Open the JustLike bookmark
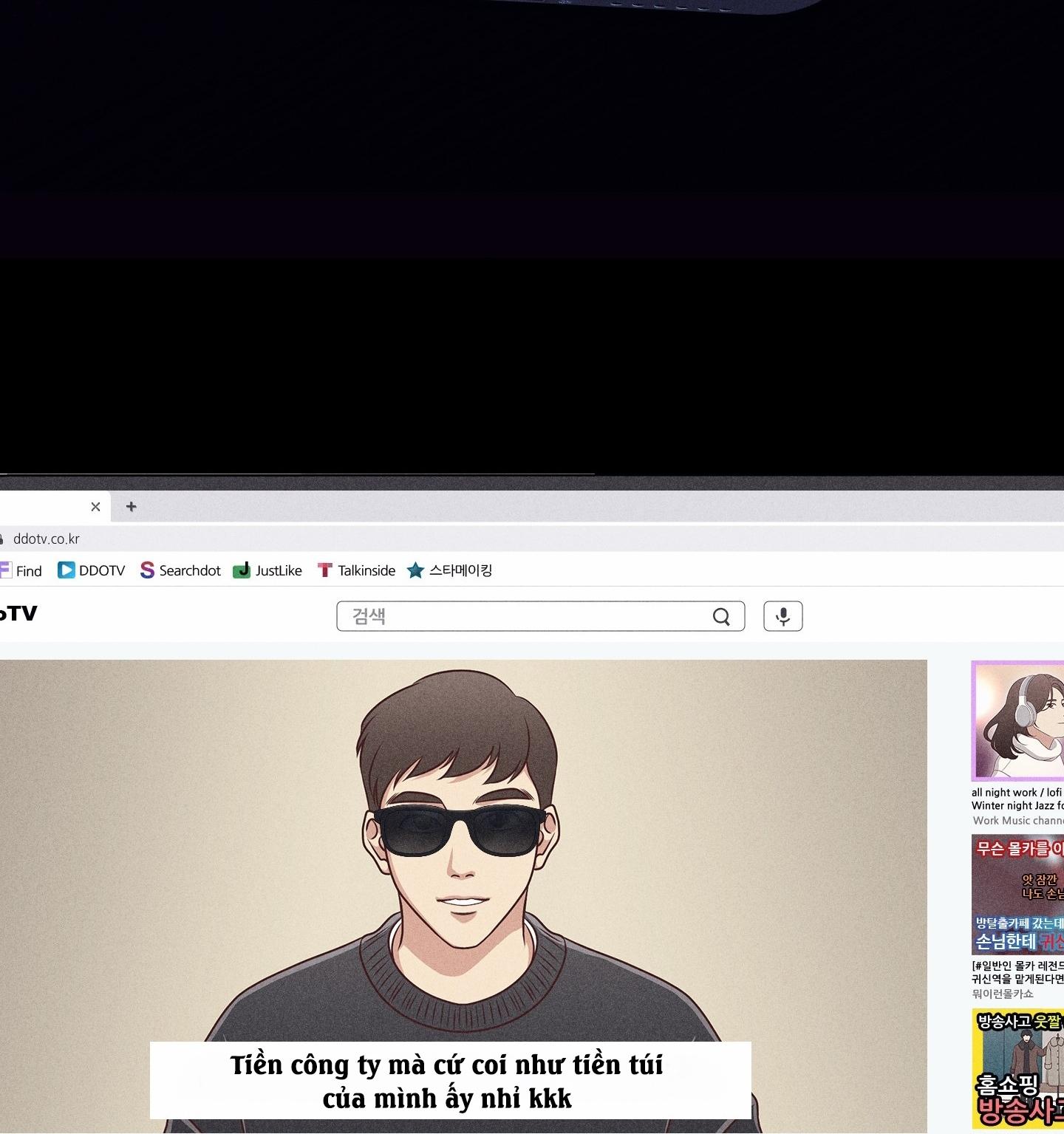Image resolution: width=1064 pixels, height=1134 pixels. (267, 570)
